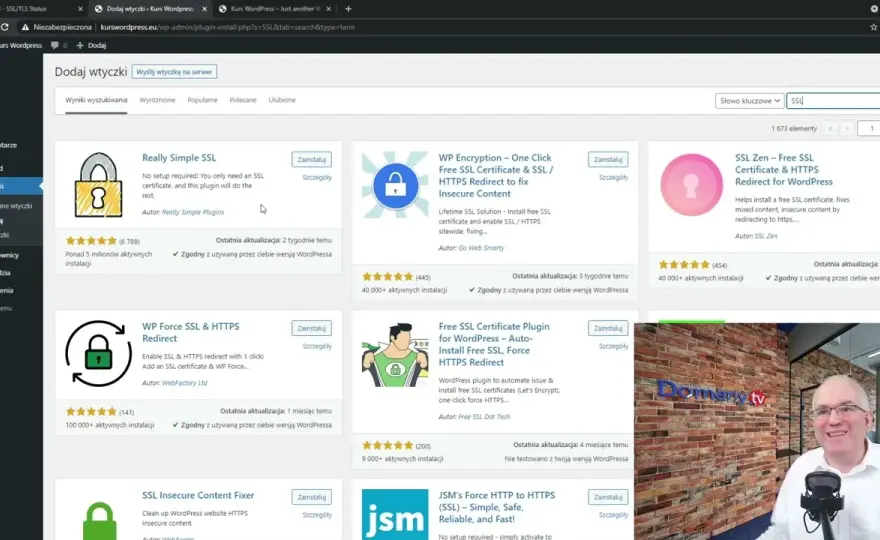Install WP Force SSL & HTTPS Redirect
Image resolution: width=880 pixels, height=540 pixels.
coord(311,328)
